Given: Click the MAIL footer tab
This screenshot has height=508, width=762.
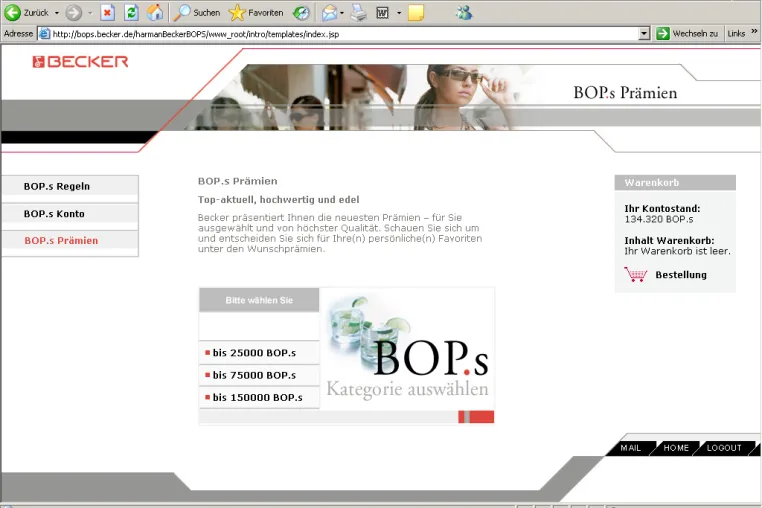Looking at the screenshot, I should click(630, 448).
